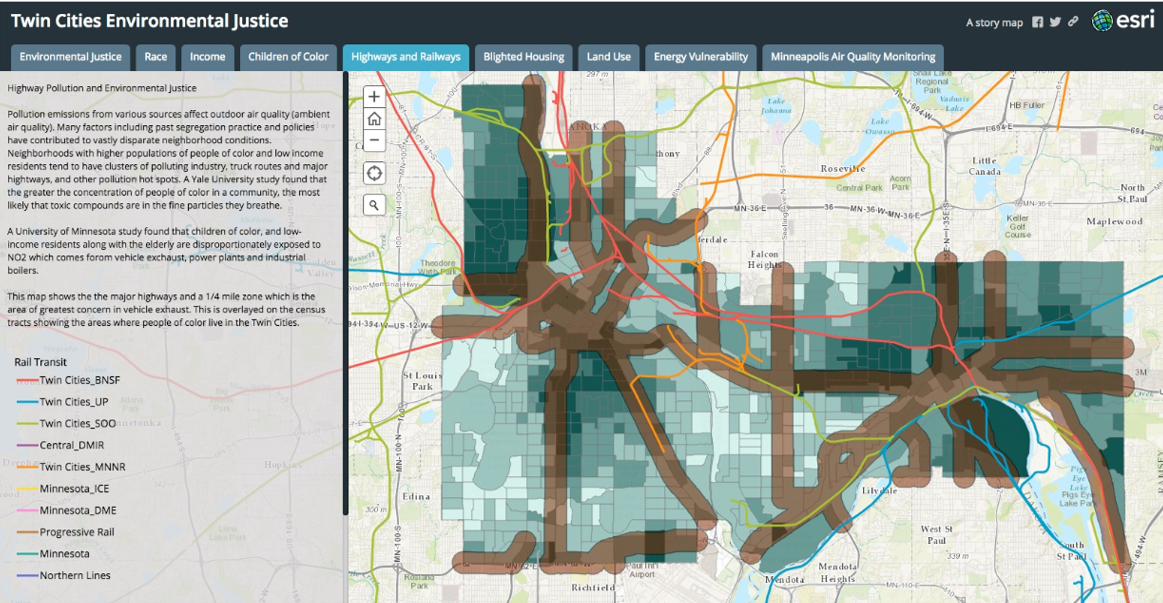Image resolution: width=1163 pixels, height=603 pixels.
Task: Click the red Twin Cities_BNSF legend swatch
Action: click(x=25, y=381)
